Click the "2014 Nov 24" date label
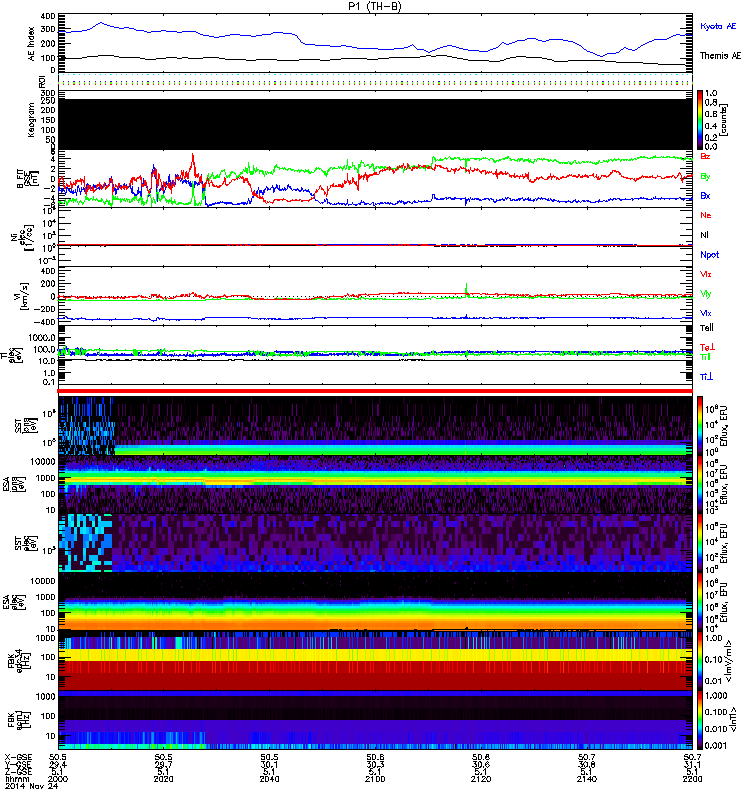The image size is (750, 800). (x=32, y=786)
